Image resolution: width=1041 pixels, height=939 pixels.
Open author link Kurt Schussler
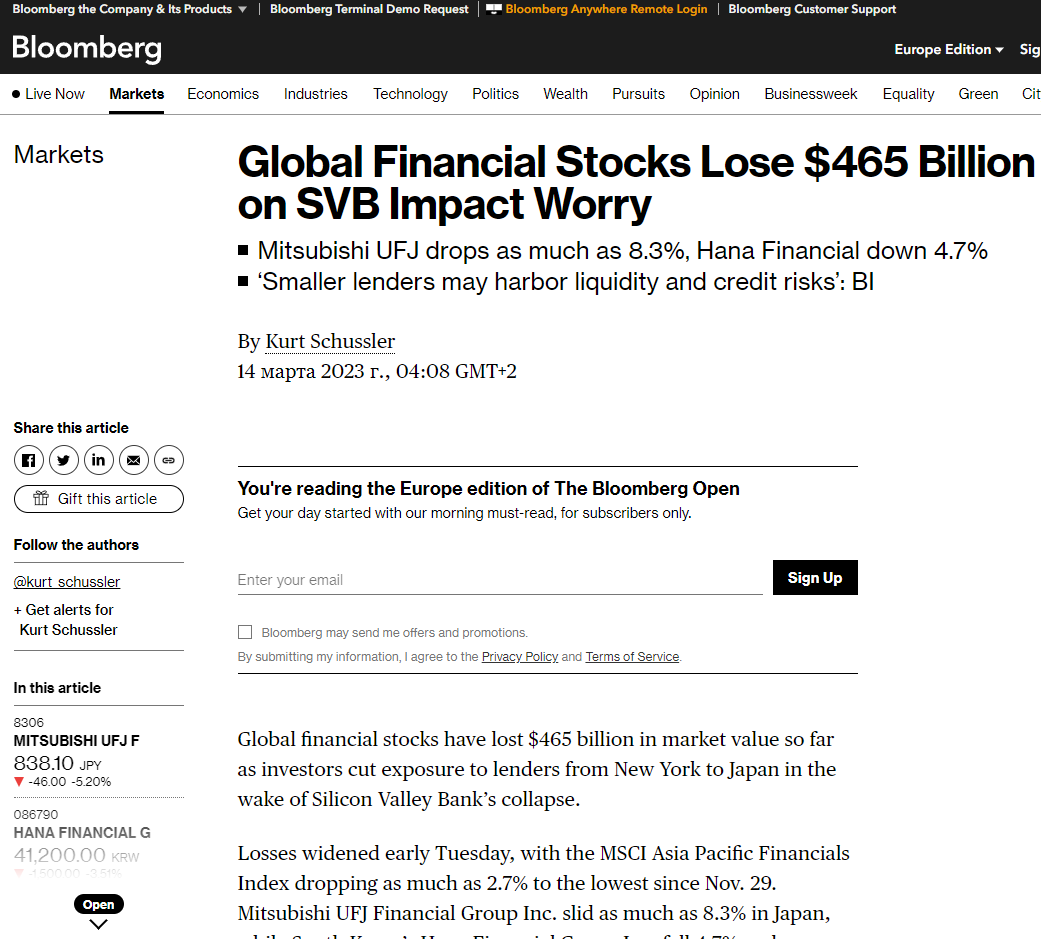330,341
